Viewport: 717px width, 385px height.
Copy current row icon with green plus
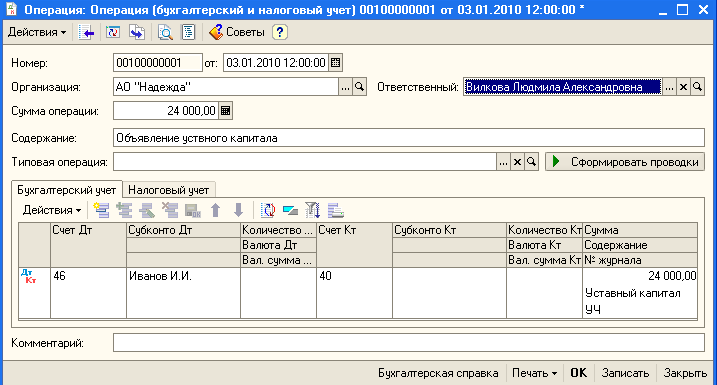pos(124,210)
